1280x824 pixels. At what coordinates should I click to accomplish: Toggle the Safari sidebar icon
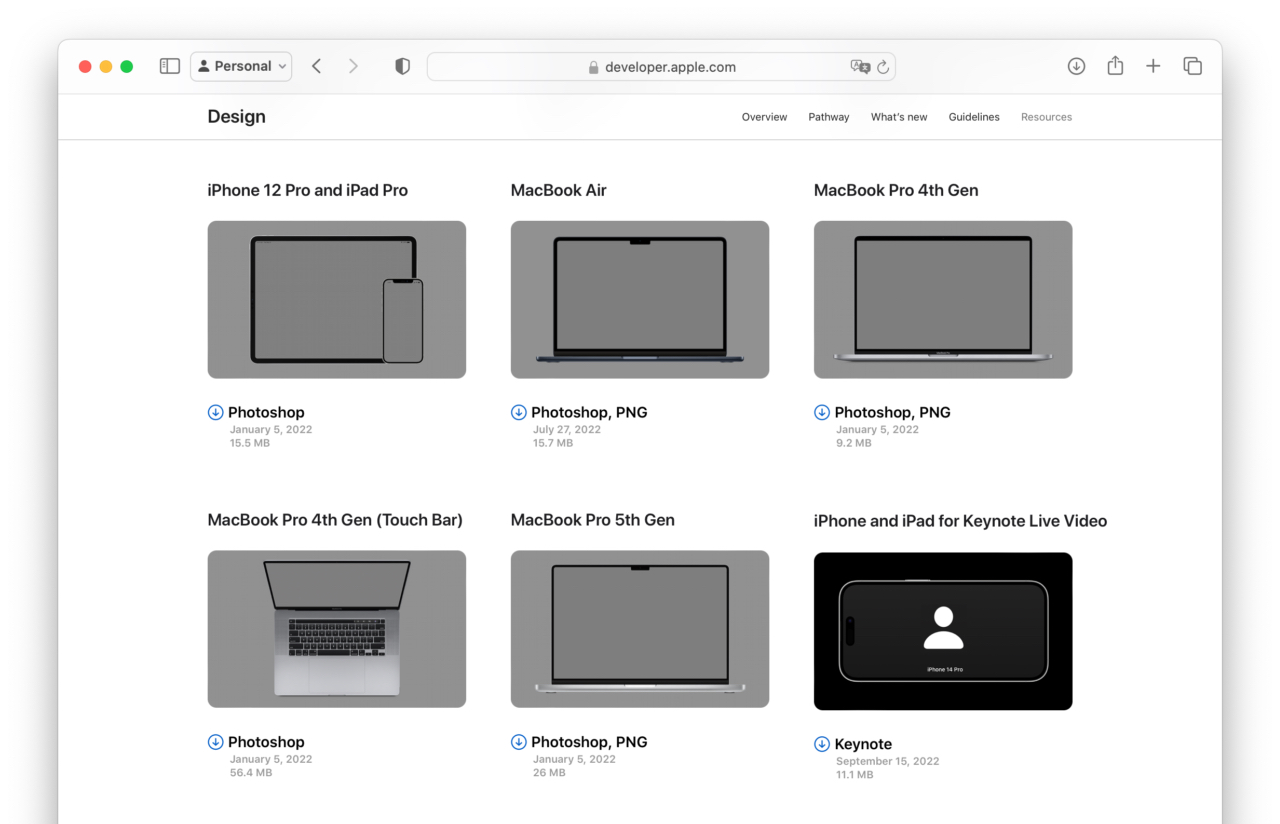point(170,66)
